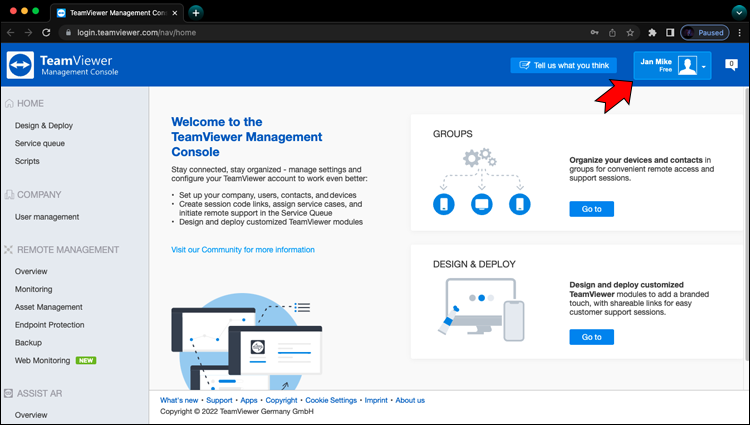Open Endpoint Protection in sidebar
The width and height of the screenshot is (750, 425).
[49, 325]
